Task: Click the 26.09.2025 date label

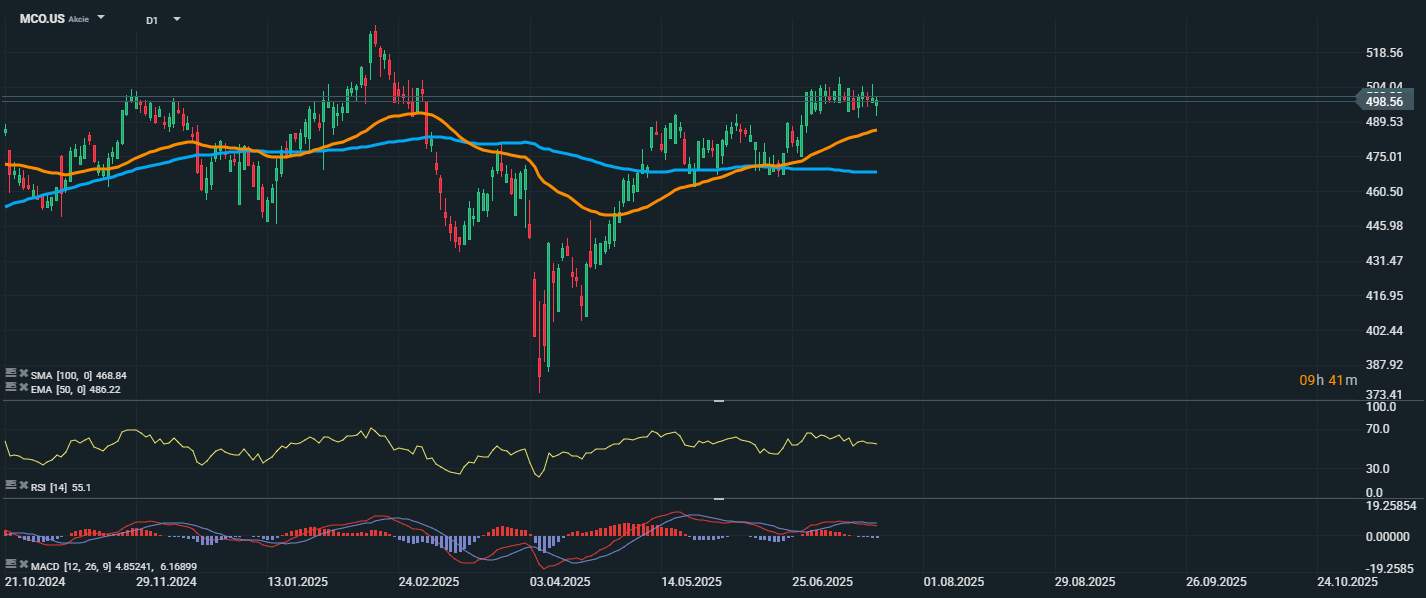Action: click(x=1216, y=582)
